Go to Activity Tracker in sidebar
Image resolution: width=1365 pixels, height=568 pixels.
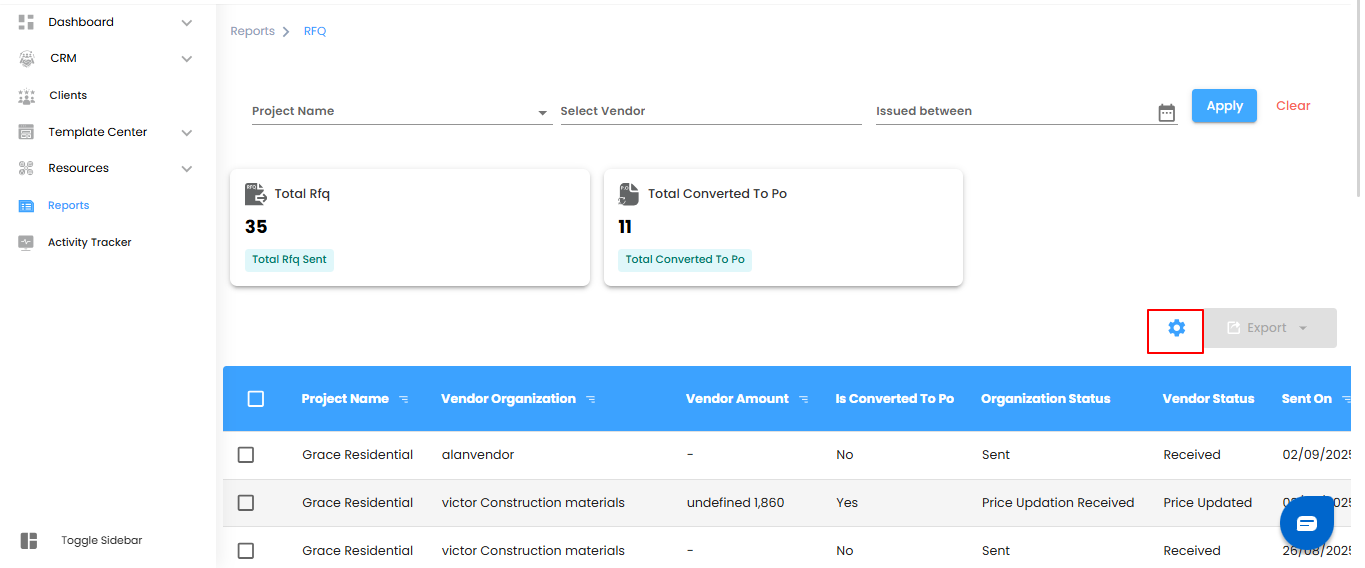tap(89, 242)
